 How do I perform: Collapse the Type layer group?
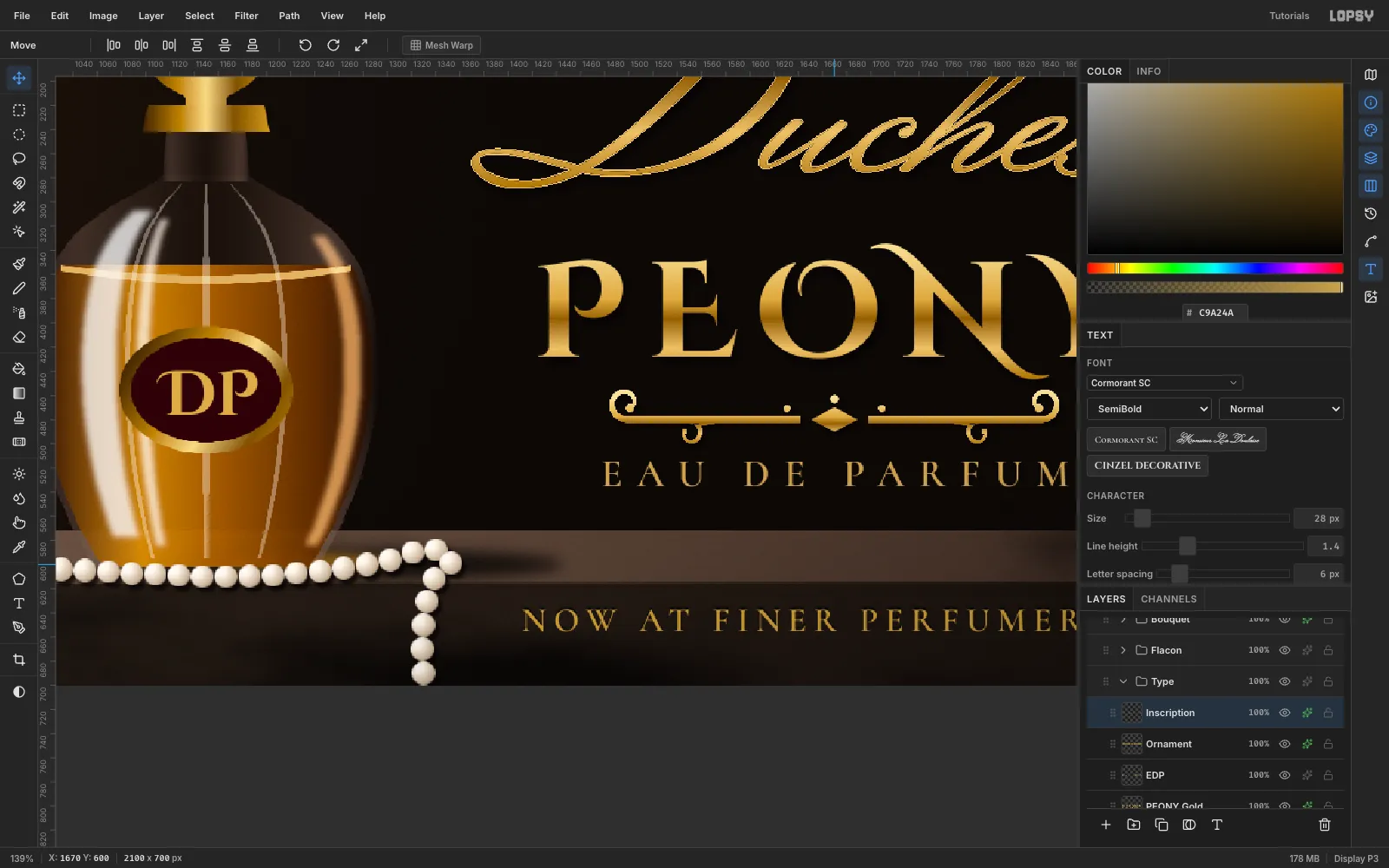(1123, 681)
